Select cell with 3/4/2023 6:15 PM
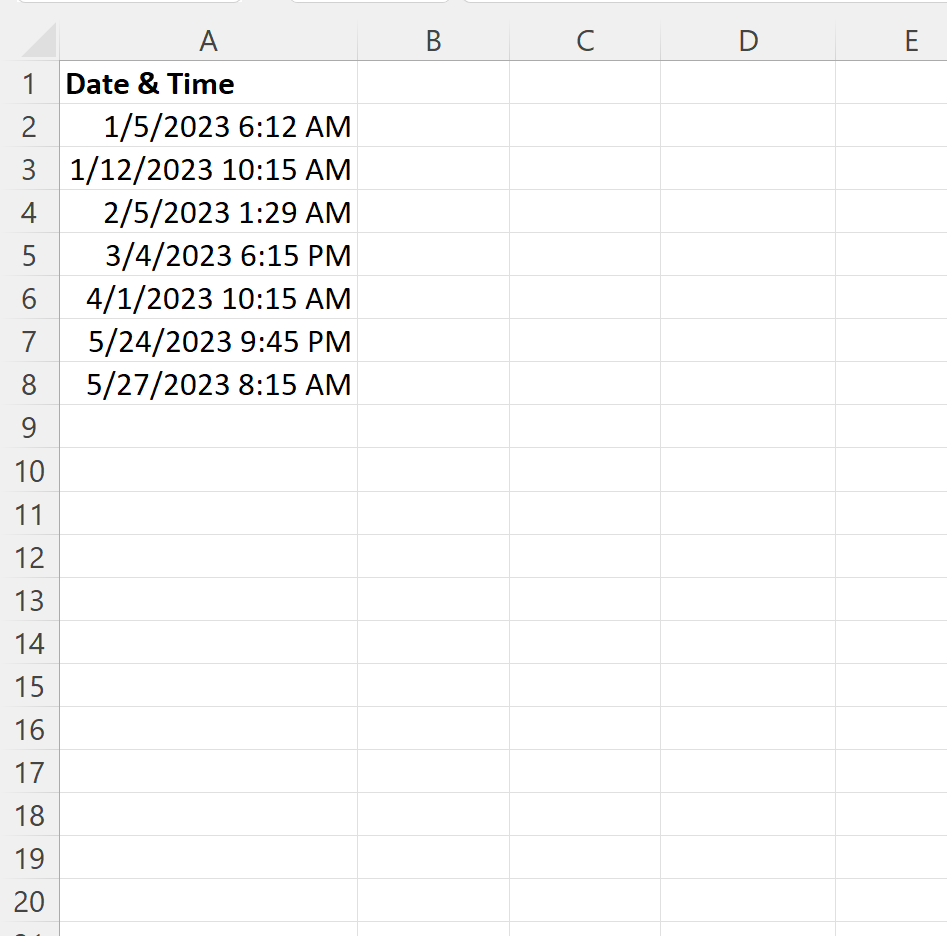 [x=208, y=255]
